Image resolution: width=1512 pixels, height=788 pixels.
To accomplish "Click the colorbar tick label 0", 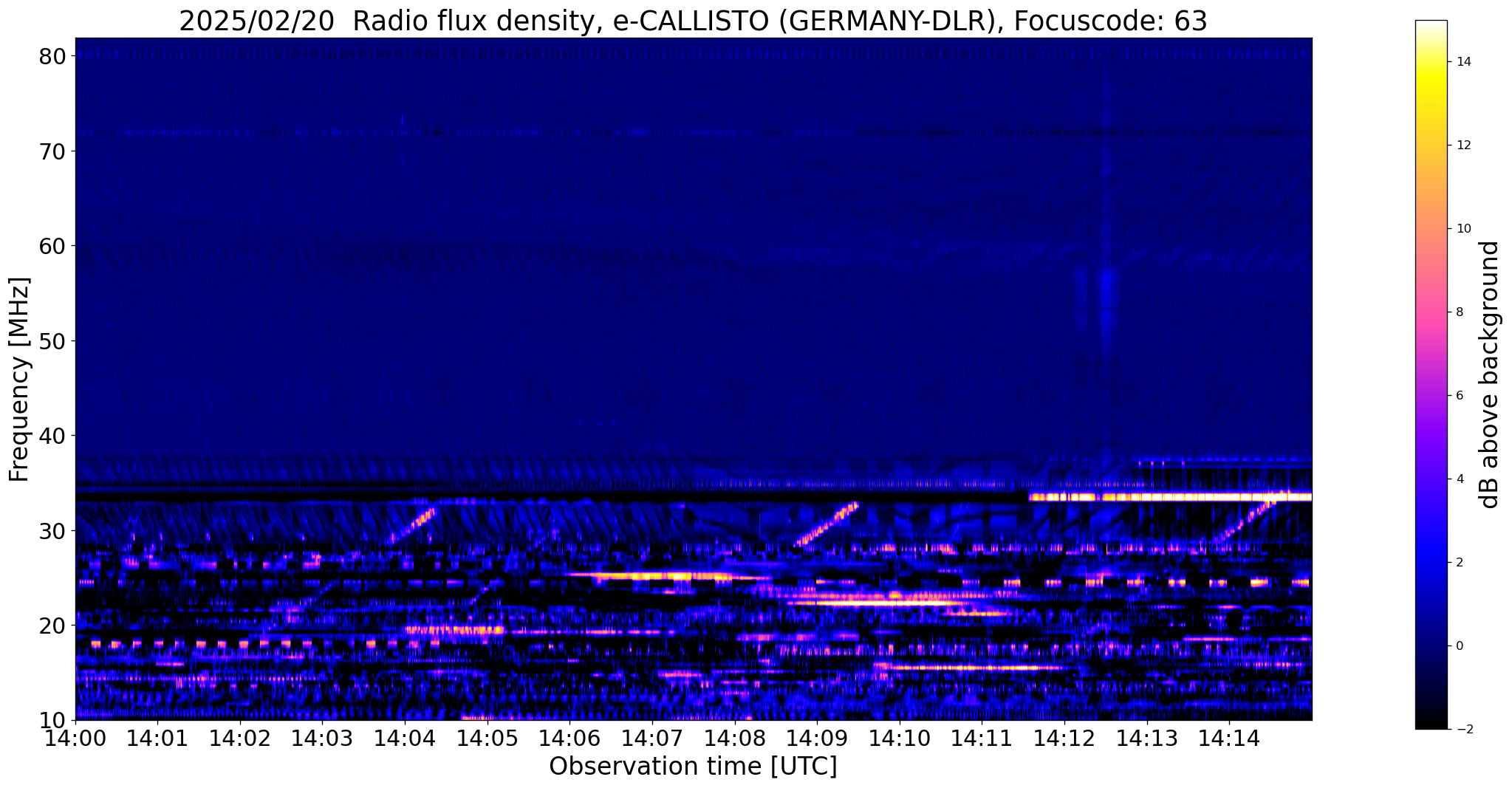I will click(1460, 646).
